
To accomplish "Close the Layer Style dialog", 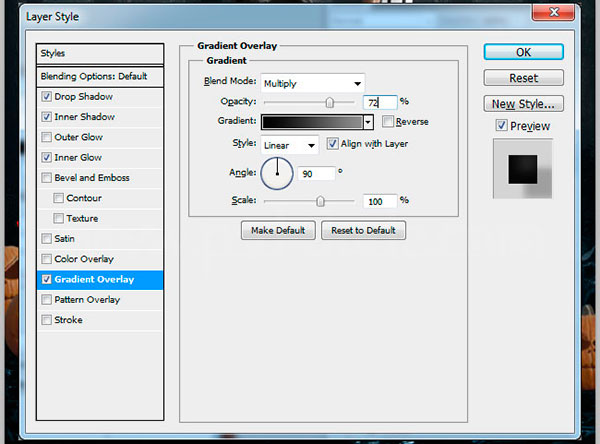I will tap(553, 12).
